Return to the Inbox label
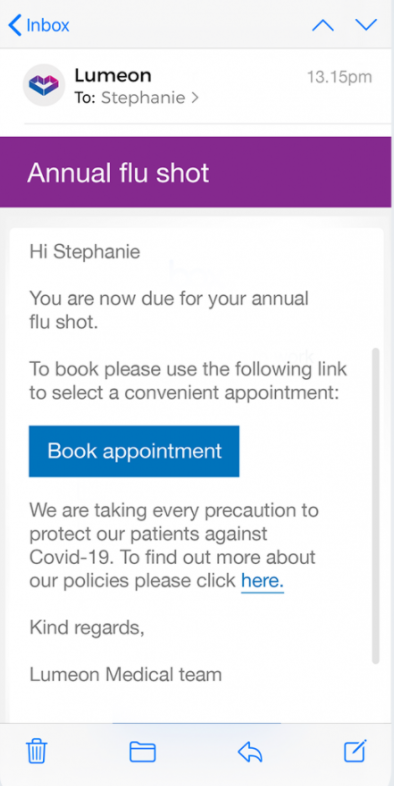The height and width of the screenshot is (786, 394). click(48, 25)
